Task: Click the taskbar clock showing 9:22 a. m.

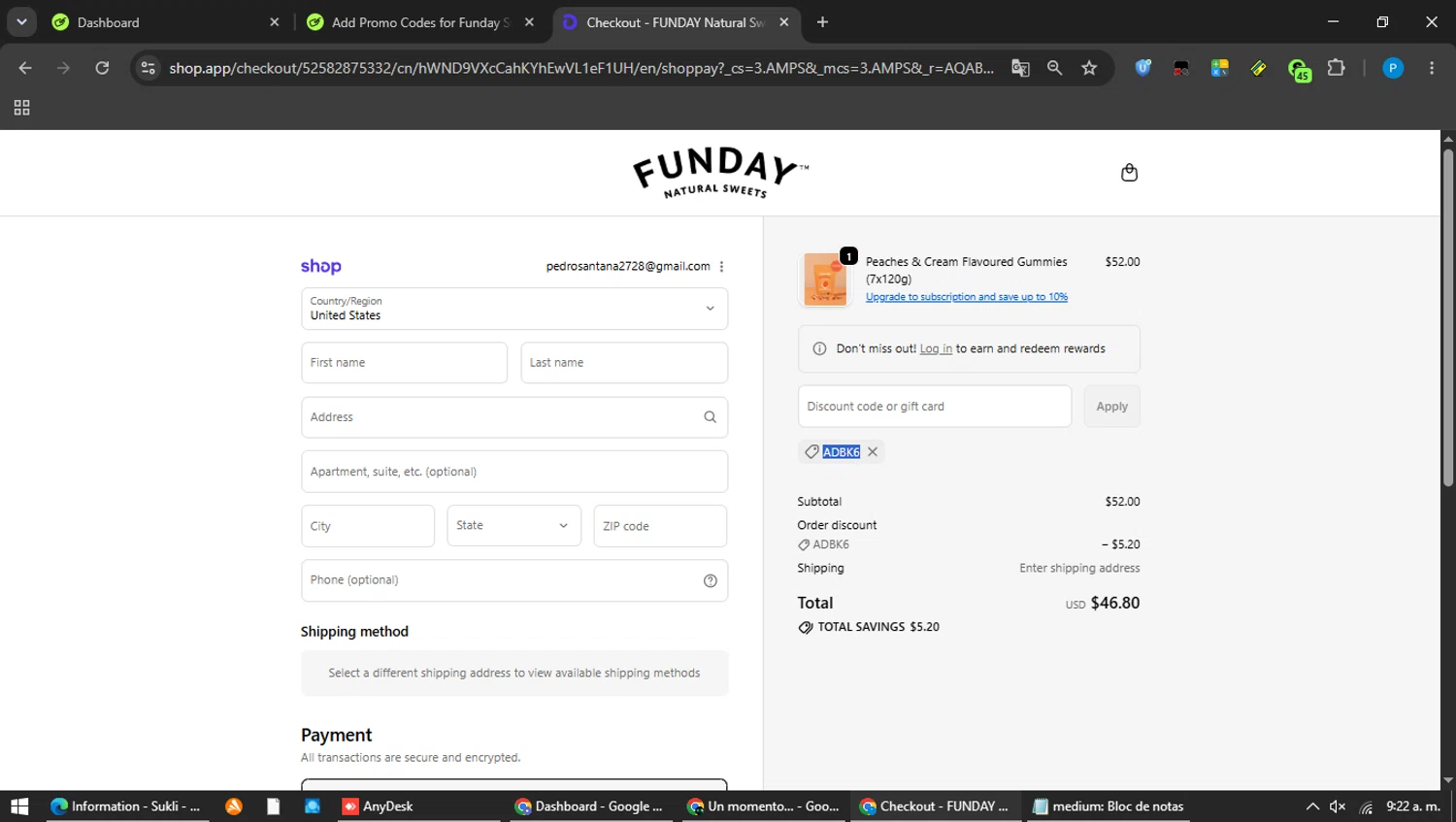Action: tap(1412, 806)
